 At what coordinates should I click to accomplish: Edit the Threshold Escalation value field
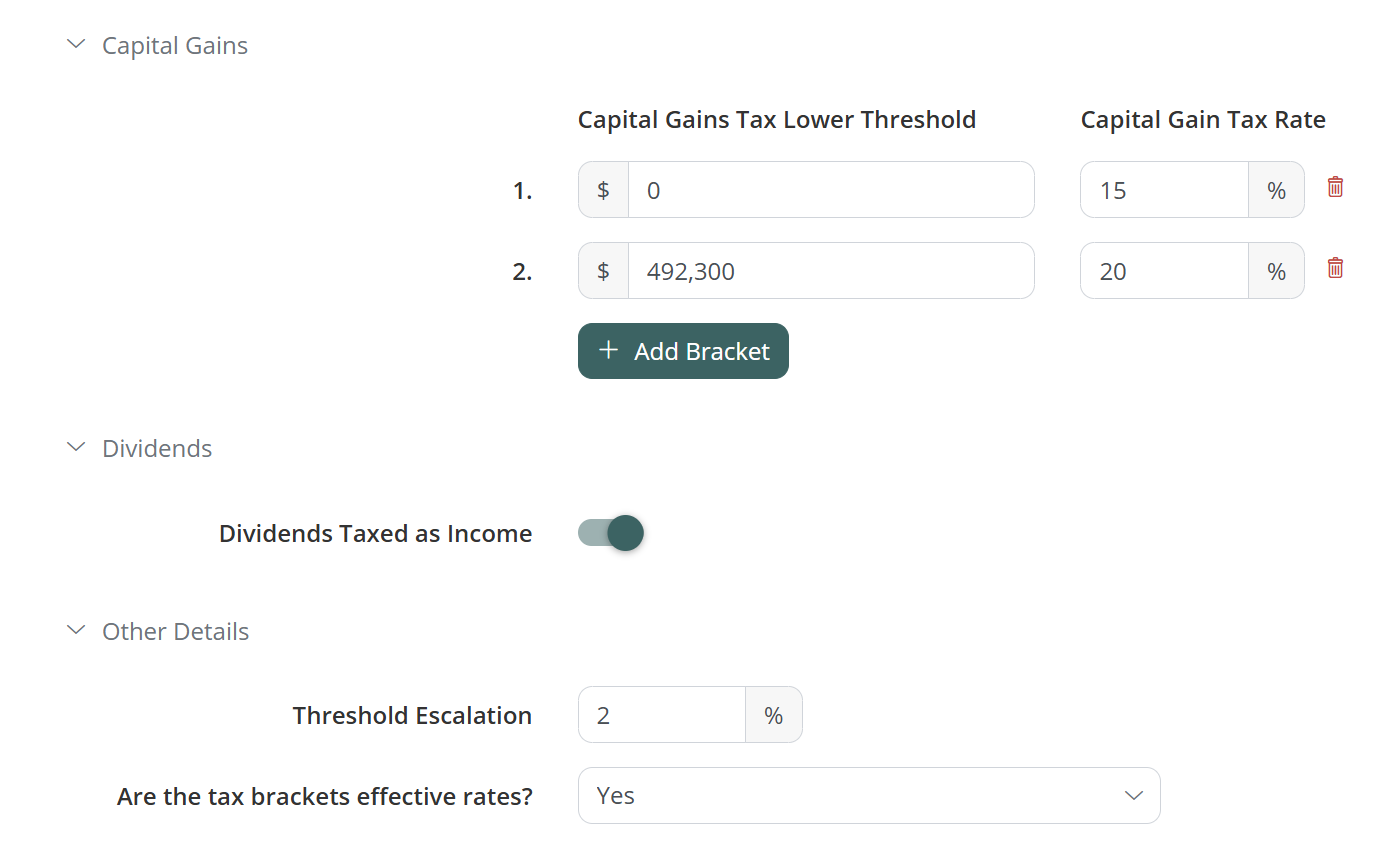662,715
